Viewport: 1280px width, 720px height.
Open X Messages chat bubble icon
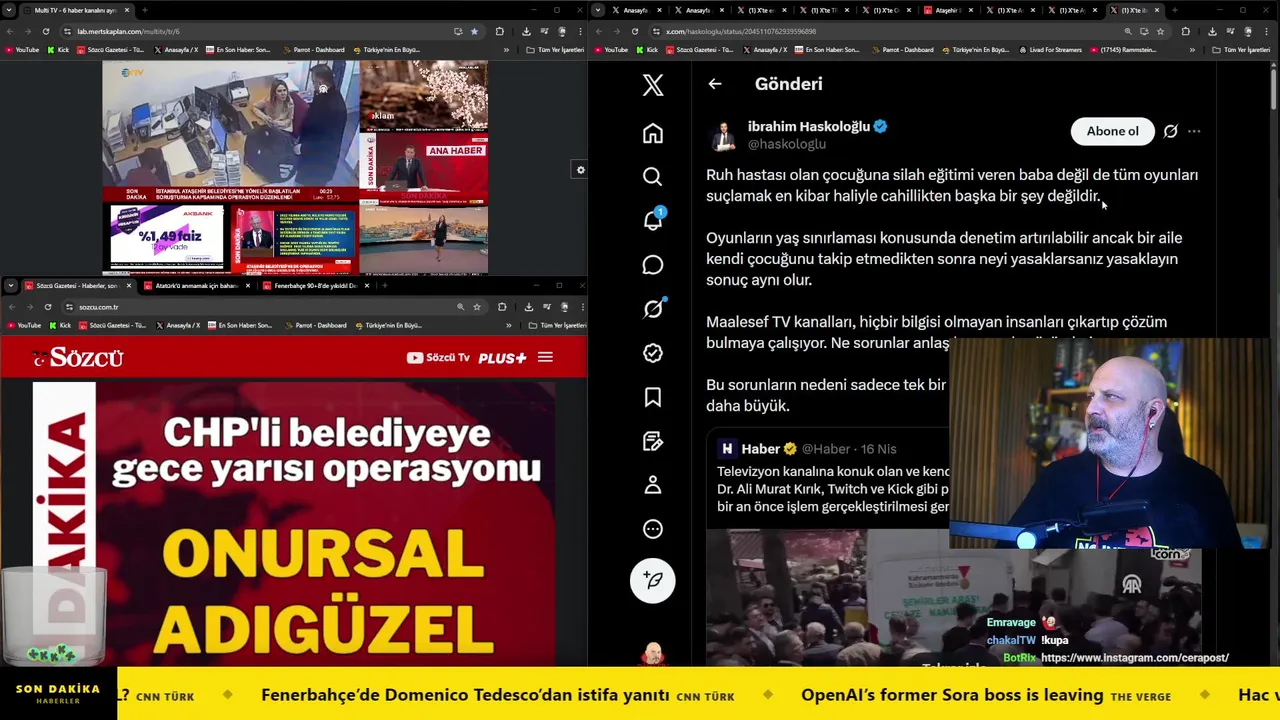point(653,265)
